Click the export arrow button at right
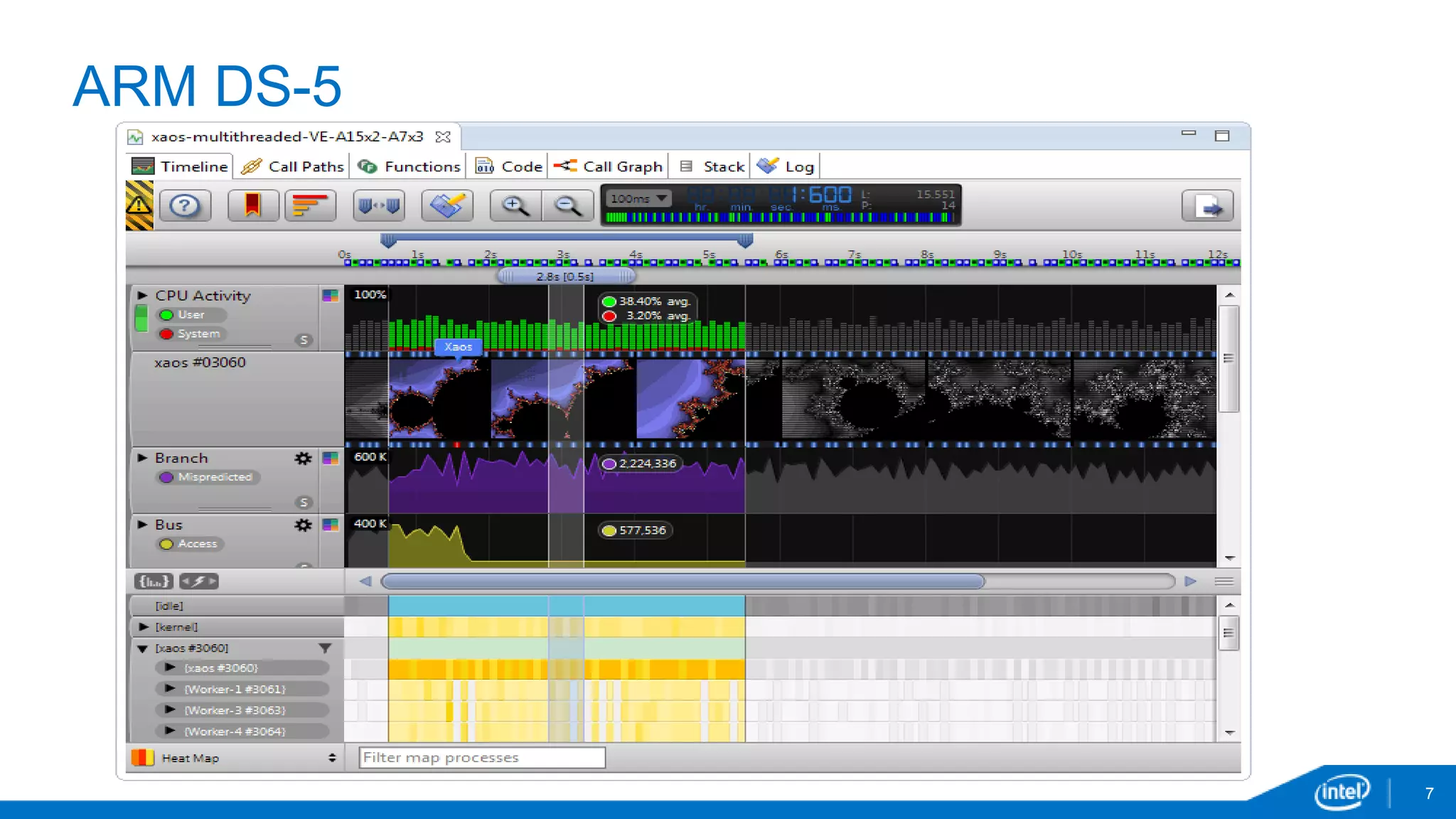Image resolution: width=1456 pixels, height=819 pixels. point(1207,207)
